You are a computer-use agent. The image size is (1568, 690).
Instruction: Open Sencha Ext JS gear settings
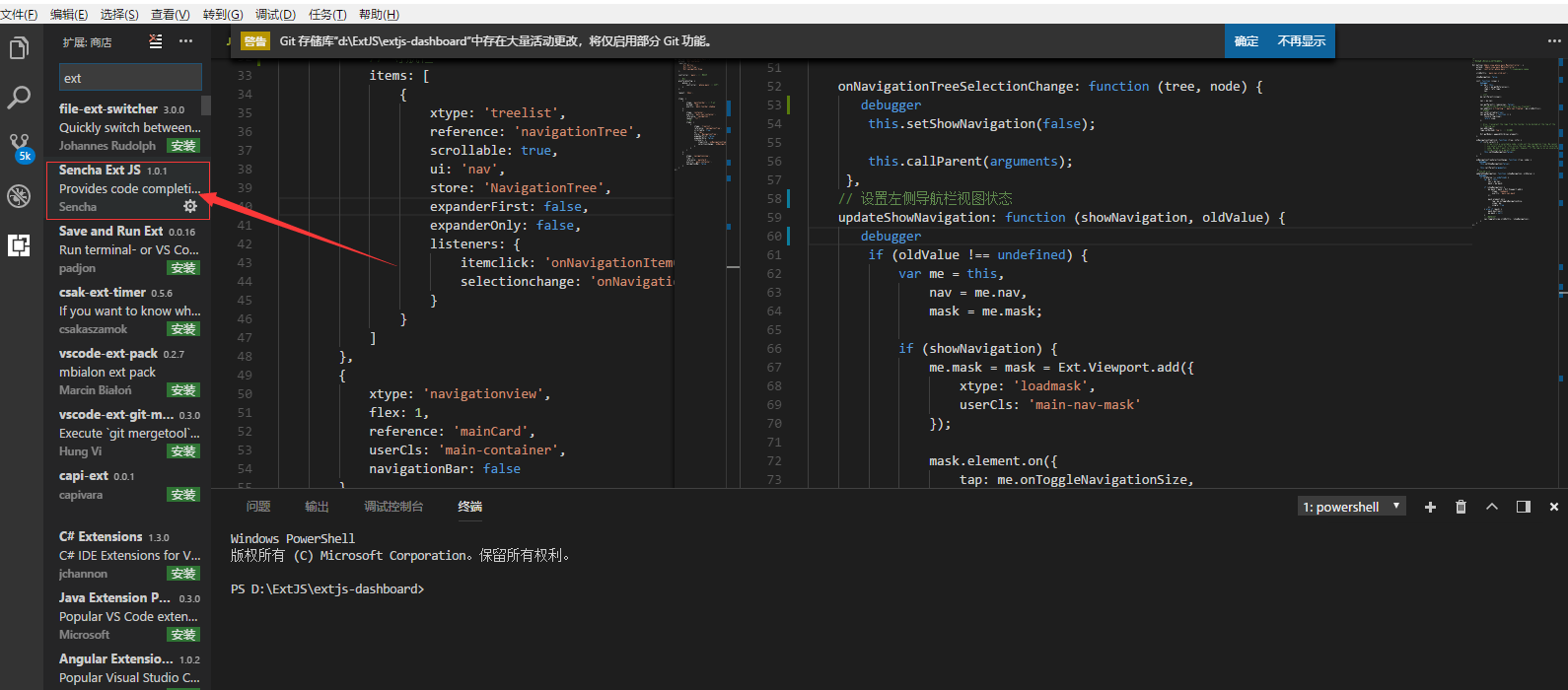point(190,206)
